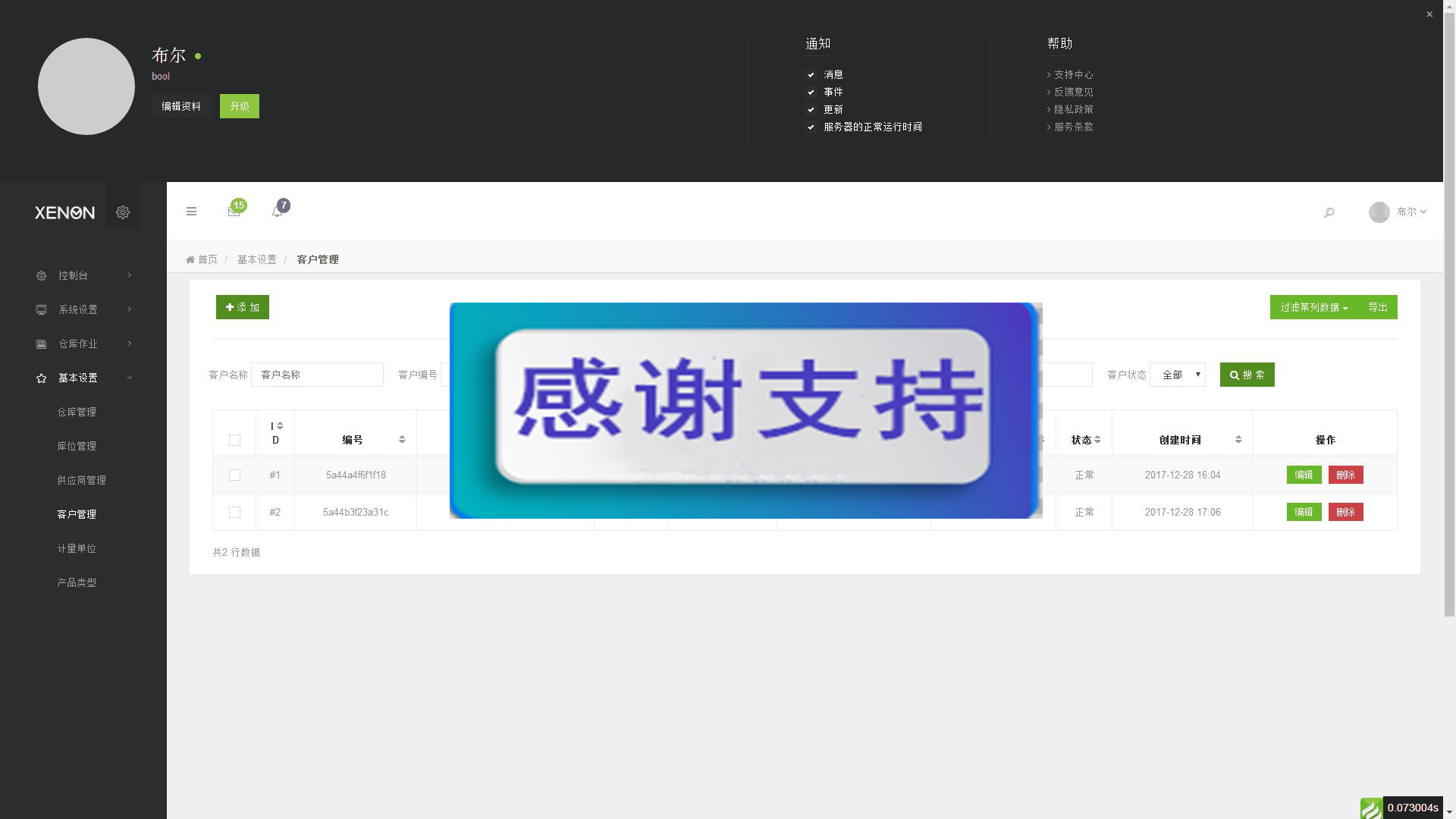
Task: Sort table by 编号 column arrows
Action: (402, 439)
